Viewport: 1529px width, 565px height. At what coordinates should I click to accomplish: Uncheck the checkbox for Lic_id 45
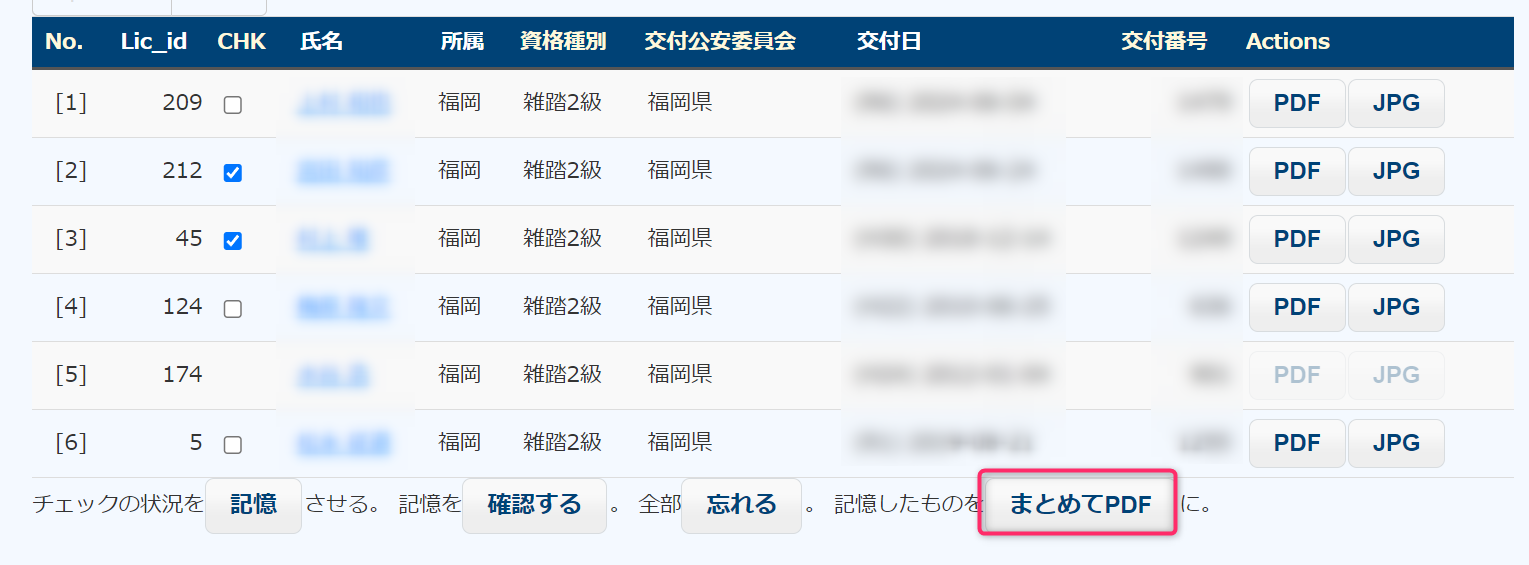click(x=233, y=241)
